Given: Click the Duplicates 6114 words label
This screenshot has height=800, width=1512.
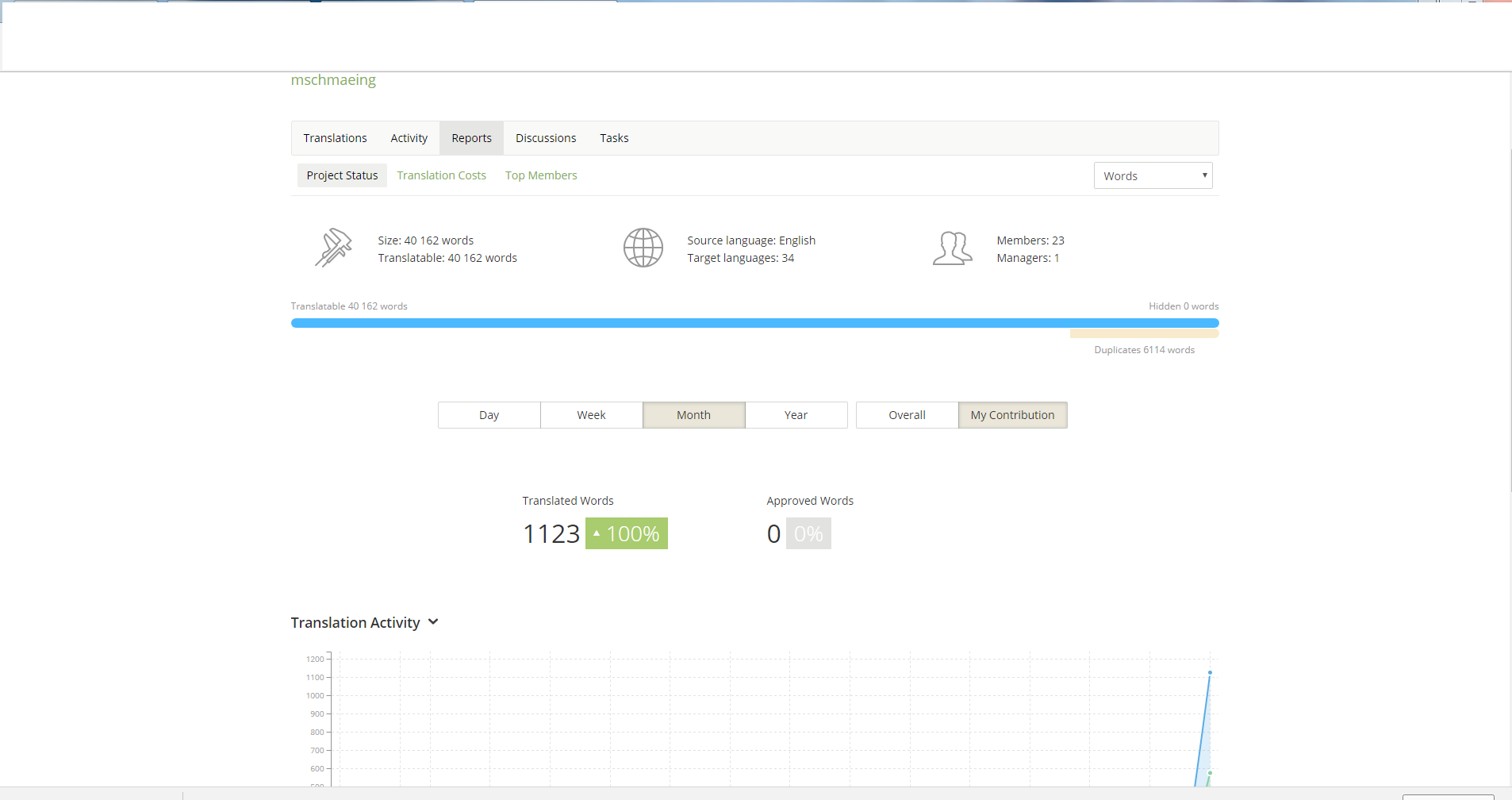Looking at the screenshot, I should pos(1144,350).
